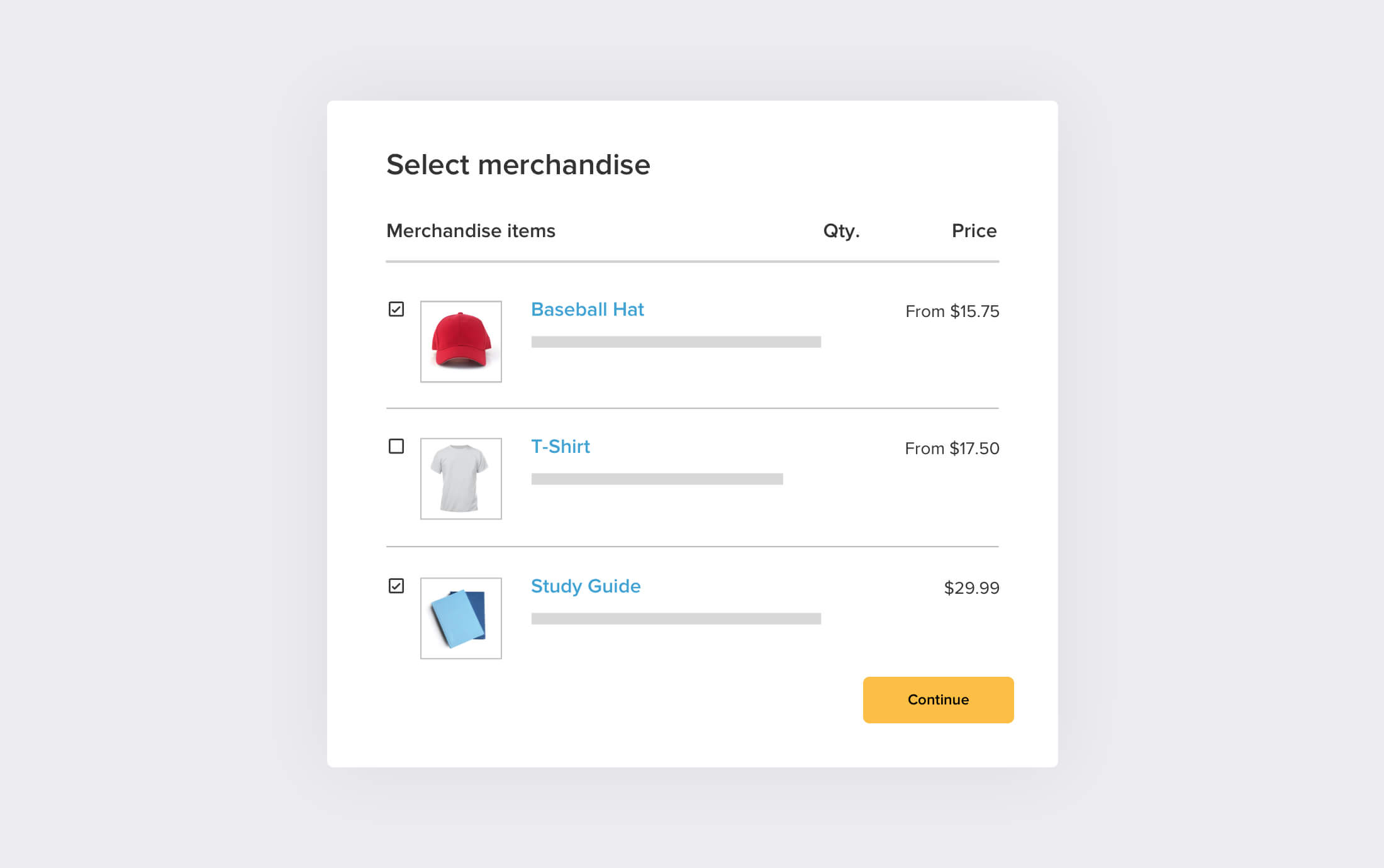The width and height of the screenshot is (1384, 868).
Task: Click the Select merchandise heading
Action: pyautogui.click(x=518, y=165)
